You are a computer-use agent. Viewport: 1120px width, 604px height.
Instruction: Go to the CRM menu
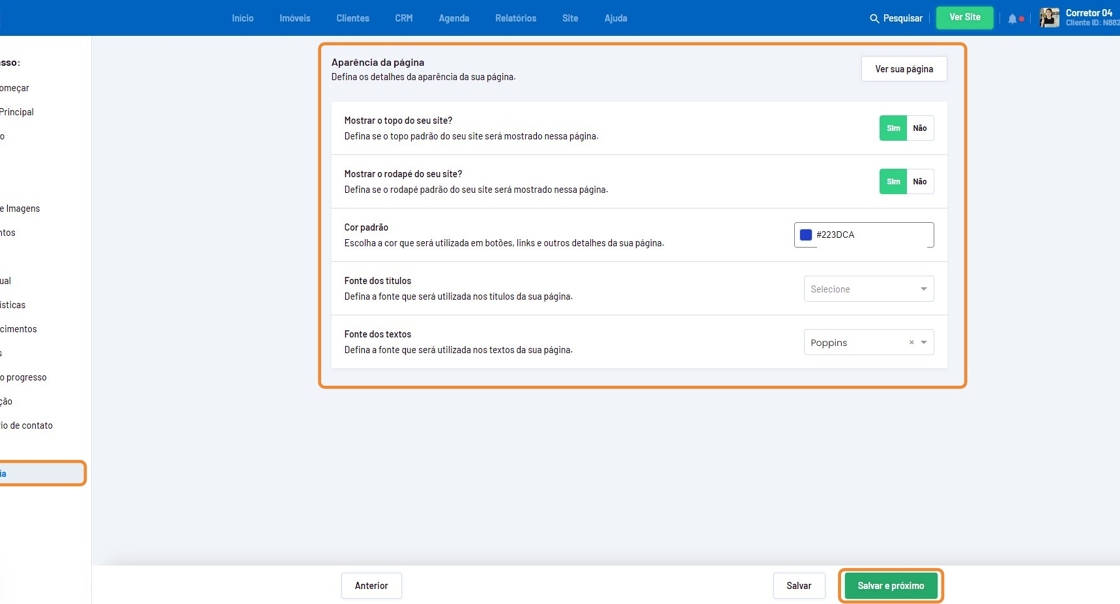click(404, 18)
